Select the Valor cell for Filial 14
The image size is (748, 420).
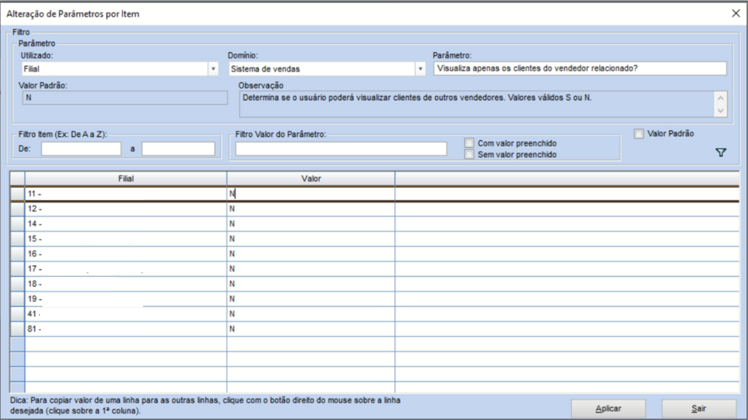click(x=310, y=224)
